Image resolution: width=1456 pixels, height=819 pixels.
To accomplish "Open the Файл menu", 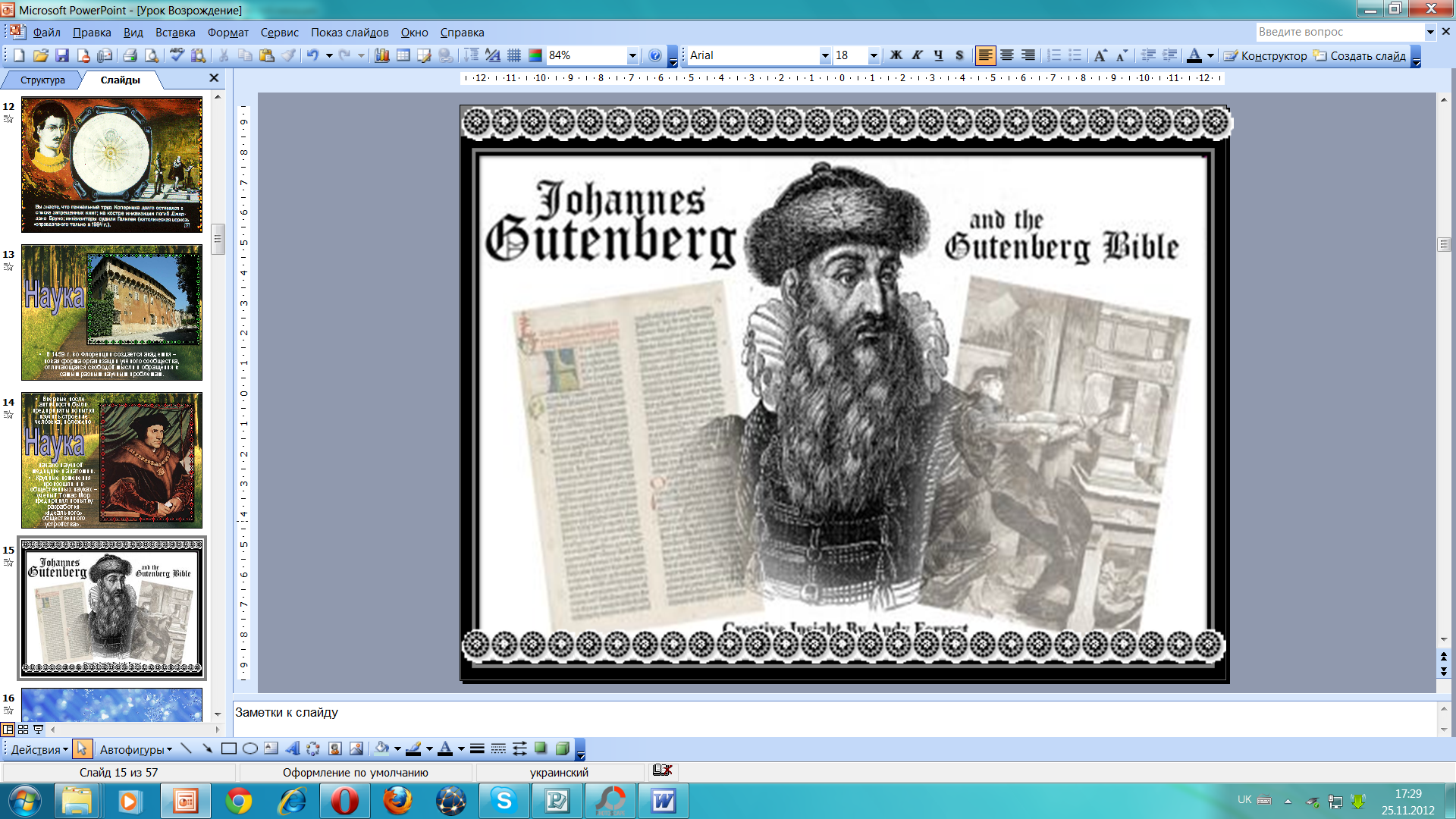I will [x=46, y=33].
